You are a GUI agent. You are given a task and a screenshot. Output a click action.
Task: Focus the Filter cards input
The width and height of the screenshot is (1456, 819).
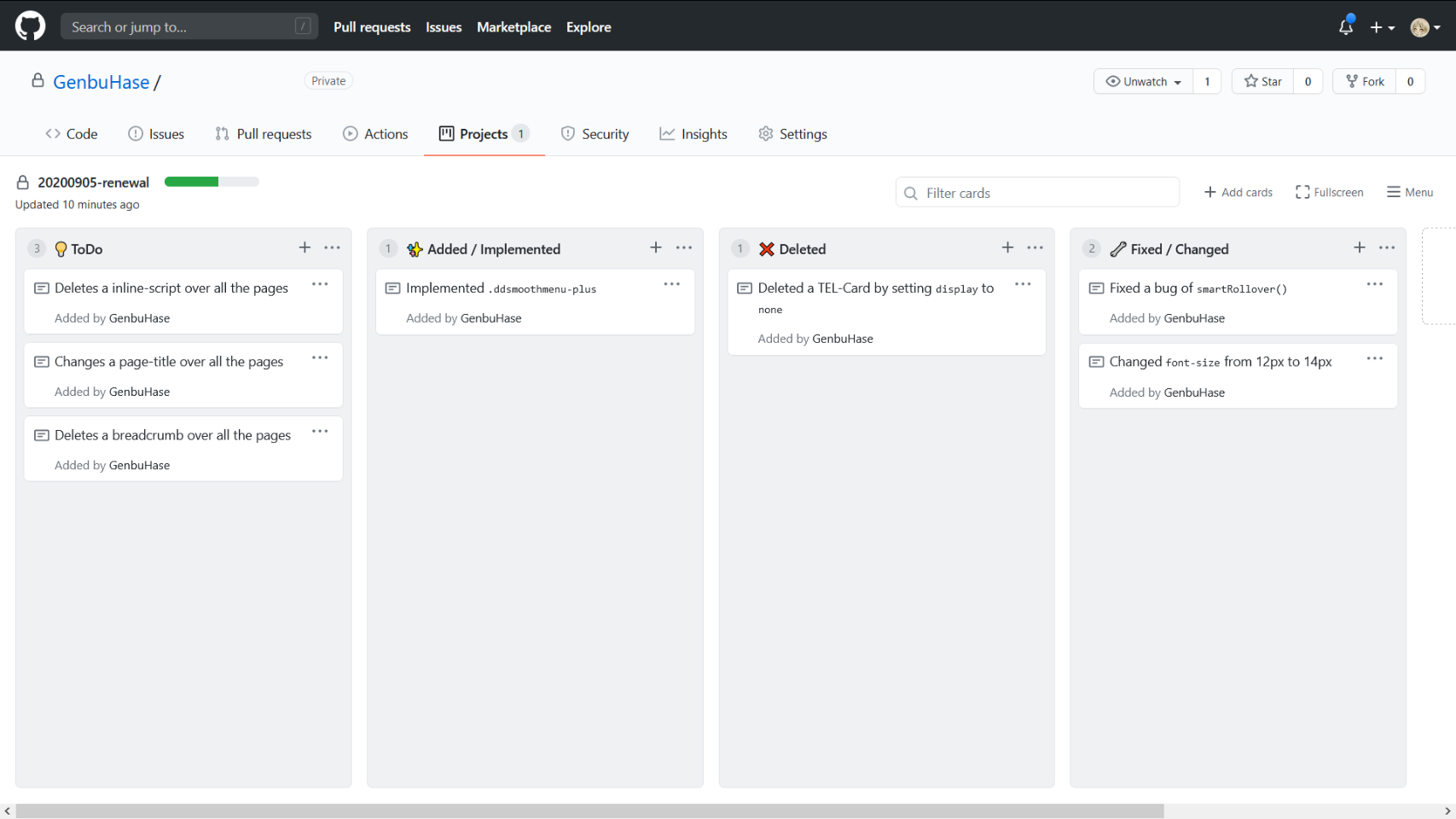point(1037,193)
